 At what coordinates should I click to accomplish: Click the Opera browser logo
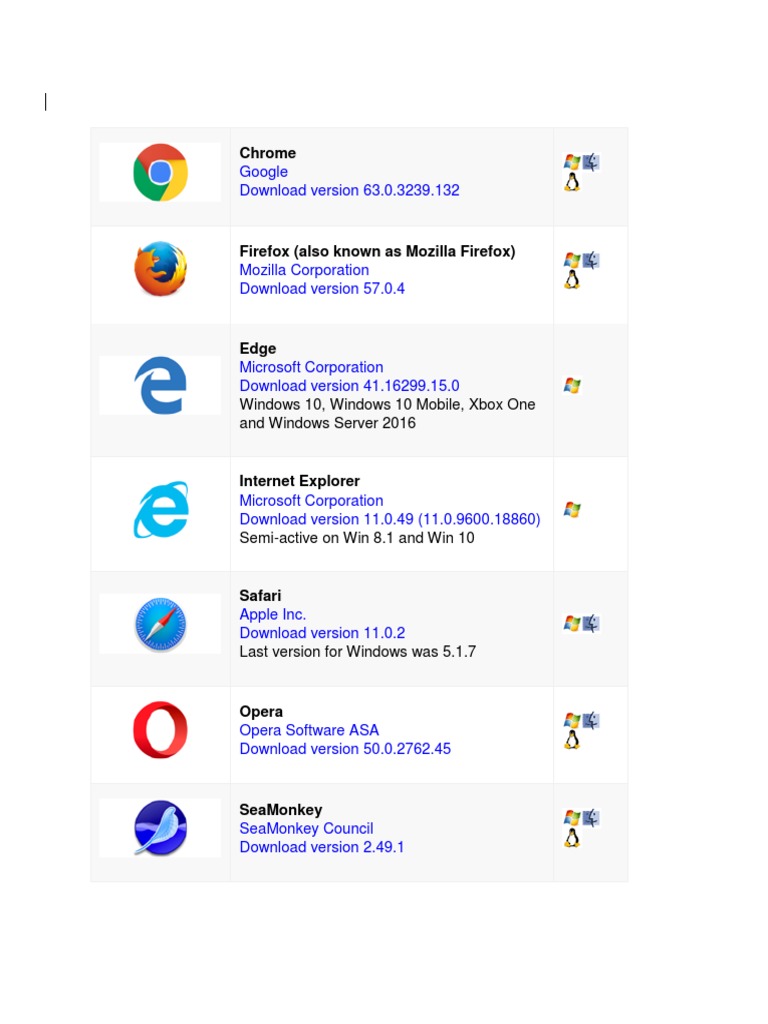160,730
